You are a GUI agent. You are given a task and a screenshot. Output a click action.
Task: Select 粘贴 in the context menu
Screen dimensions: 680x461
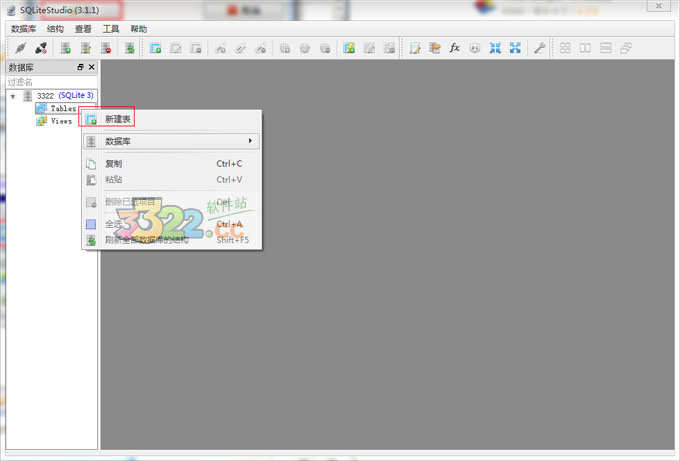(172, 179)
